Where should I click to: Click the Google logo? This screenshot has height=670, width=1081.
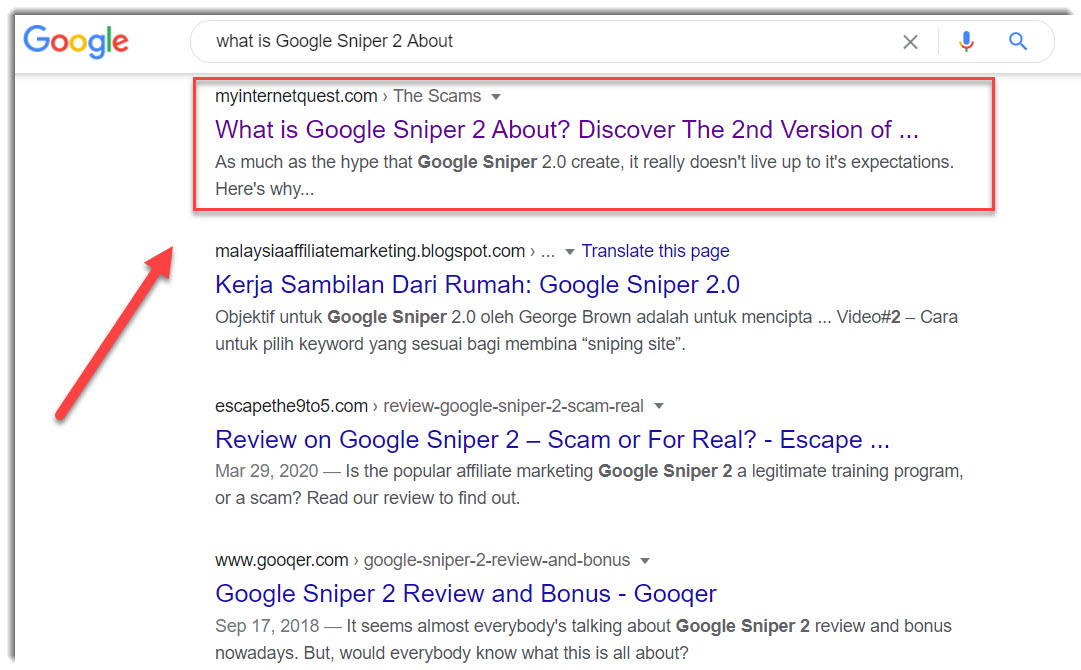[x=76, y=41]
